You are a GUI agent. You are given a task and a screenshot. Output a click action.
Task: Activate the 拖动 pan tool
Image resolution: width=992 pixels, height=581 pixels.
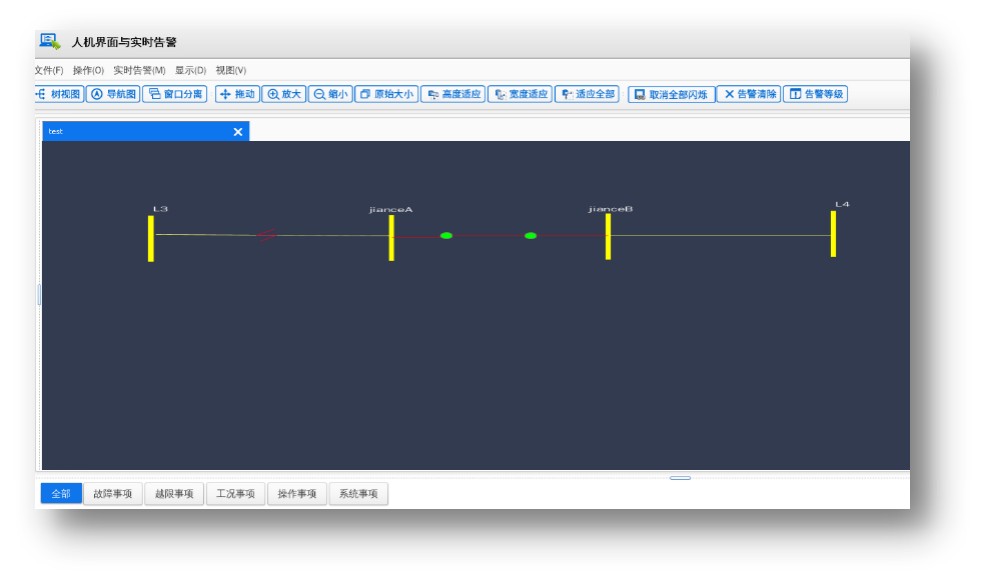237,94
